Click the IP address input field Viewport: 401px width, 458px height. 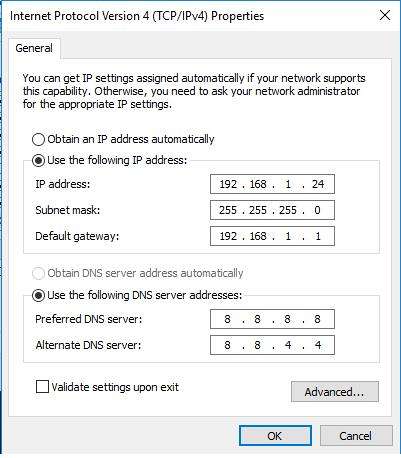272,184
